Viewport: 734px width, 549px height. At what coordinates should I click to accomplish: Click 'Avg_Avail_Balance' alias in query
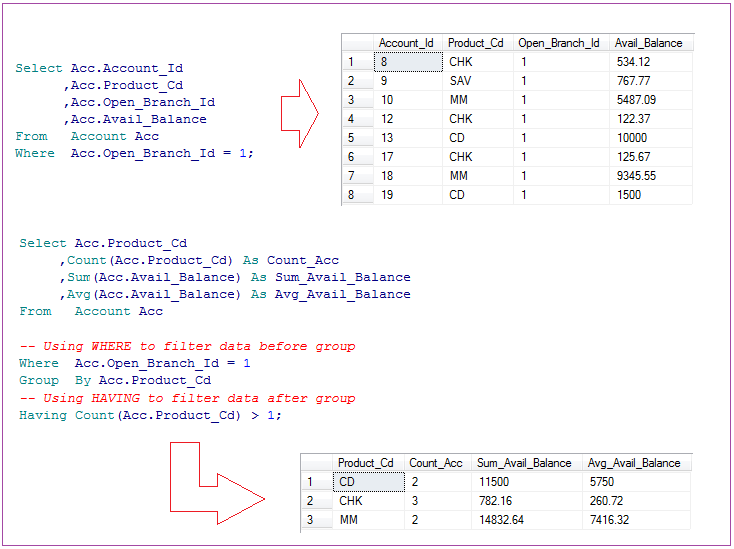point(343,295)
